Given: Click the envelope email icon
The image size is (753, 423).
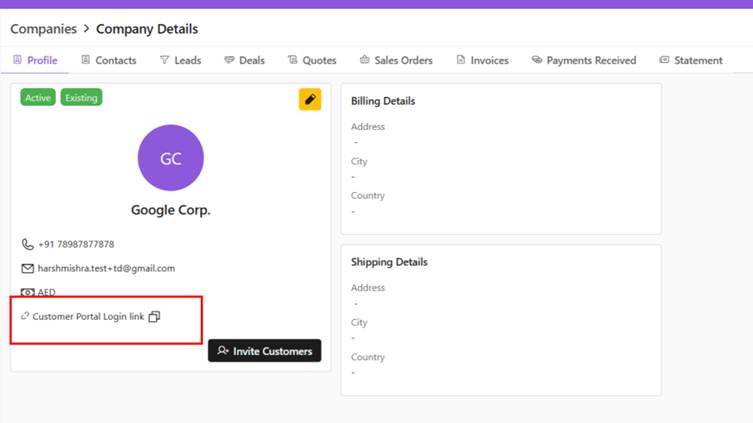Looking at the screenshot, I should coord(27,268).
